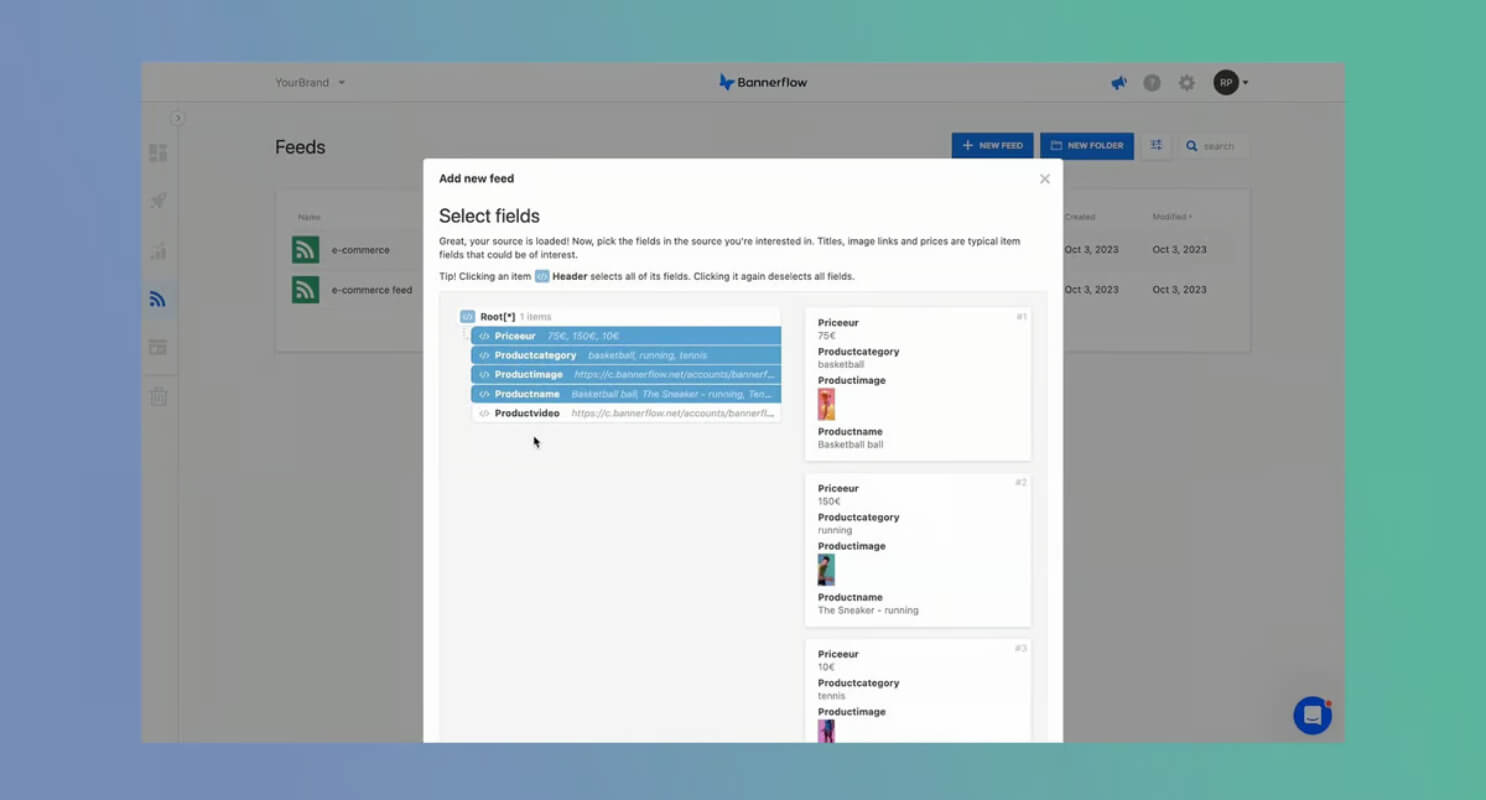Click the New Feed button
The image size is (1486, 800).
coord(992,146)
